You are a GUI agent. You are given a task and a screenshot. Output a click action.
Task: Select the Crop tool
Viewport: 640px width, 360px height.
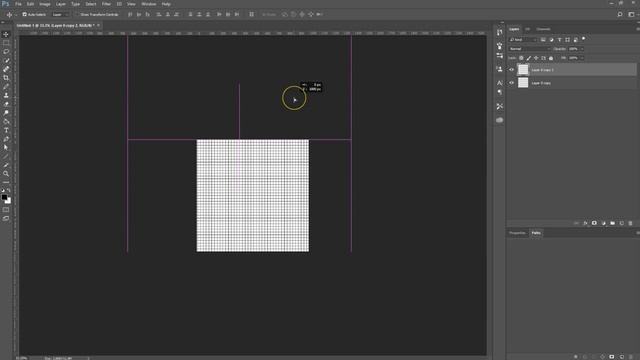pos(6,78)
